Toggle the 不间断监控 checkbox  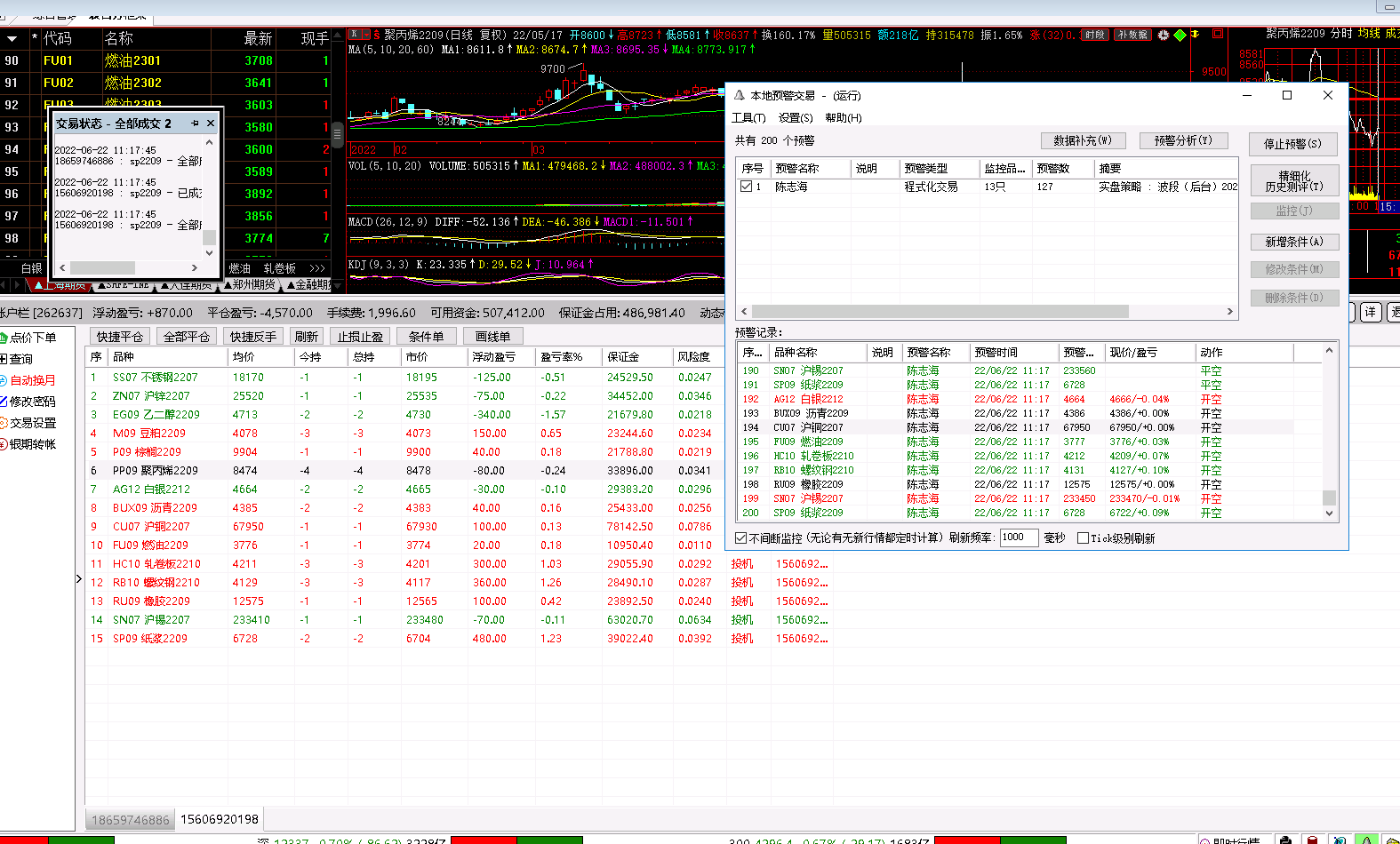coord(740,538)
